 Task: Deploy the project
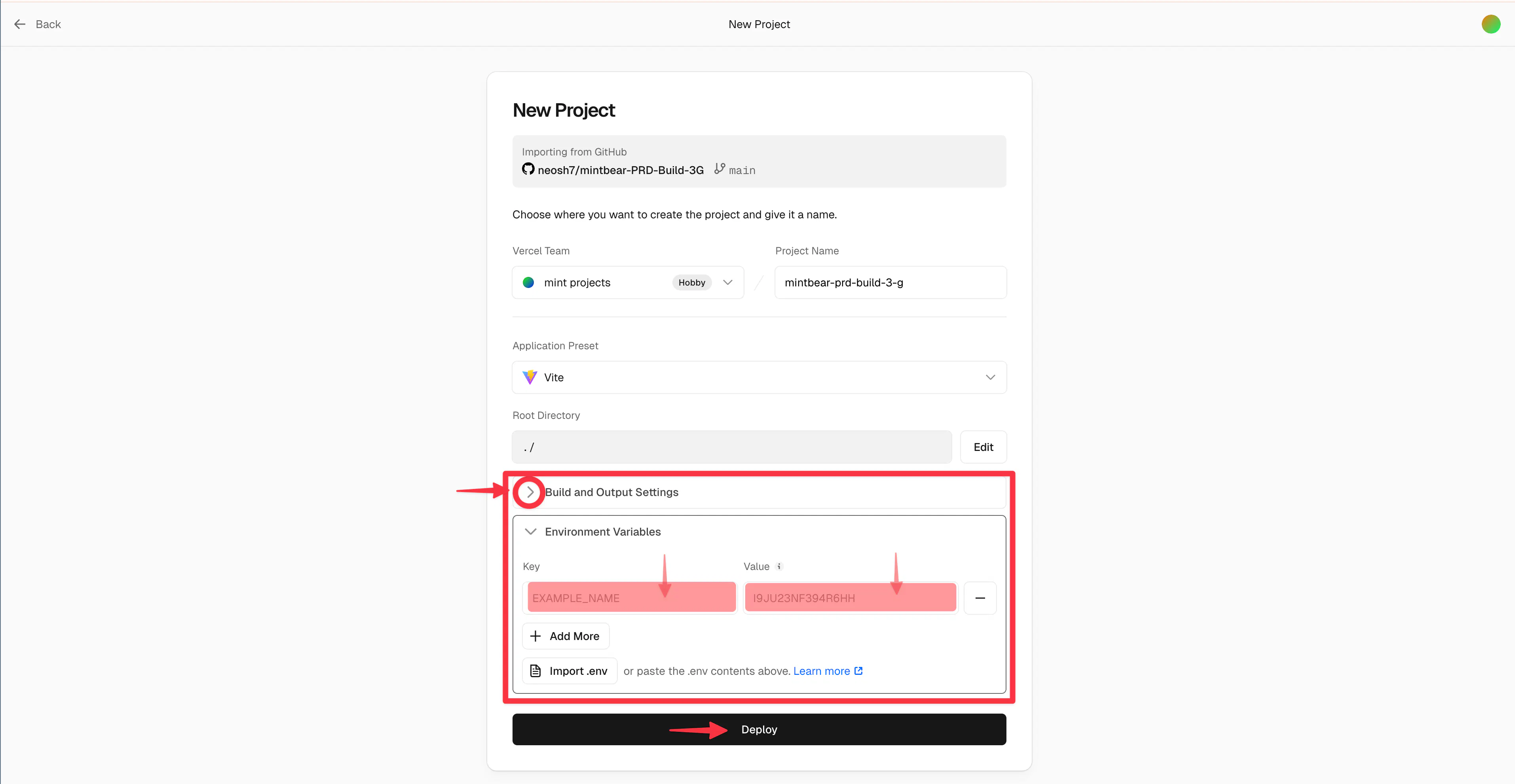pos(759,729)
